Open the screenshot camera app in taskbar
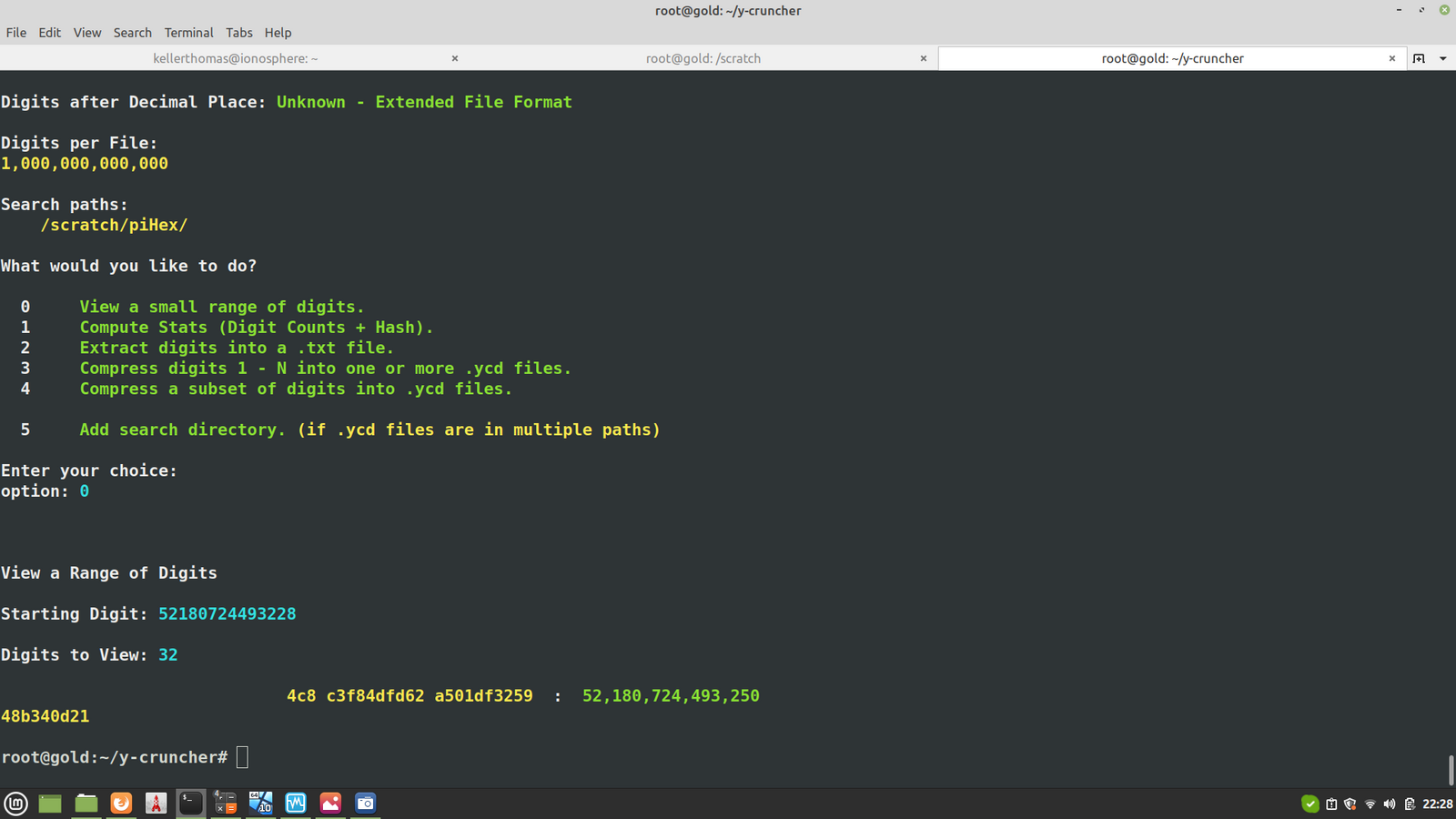The height and width of the screenshot is (819, 1456). (x=365, y=803)
